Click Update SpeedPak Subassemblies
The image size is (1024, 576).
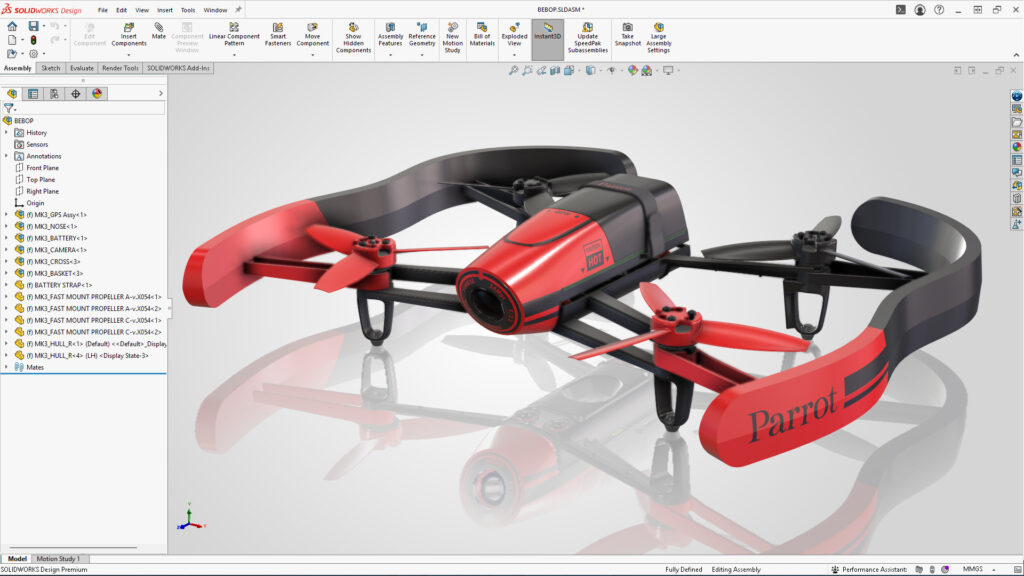point(588,38)
